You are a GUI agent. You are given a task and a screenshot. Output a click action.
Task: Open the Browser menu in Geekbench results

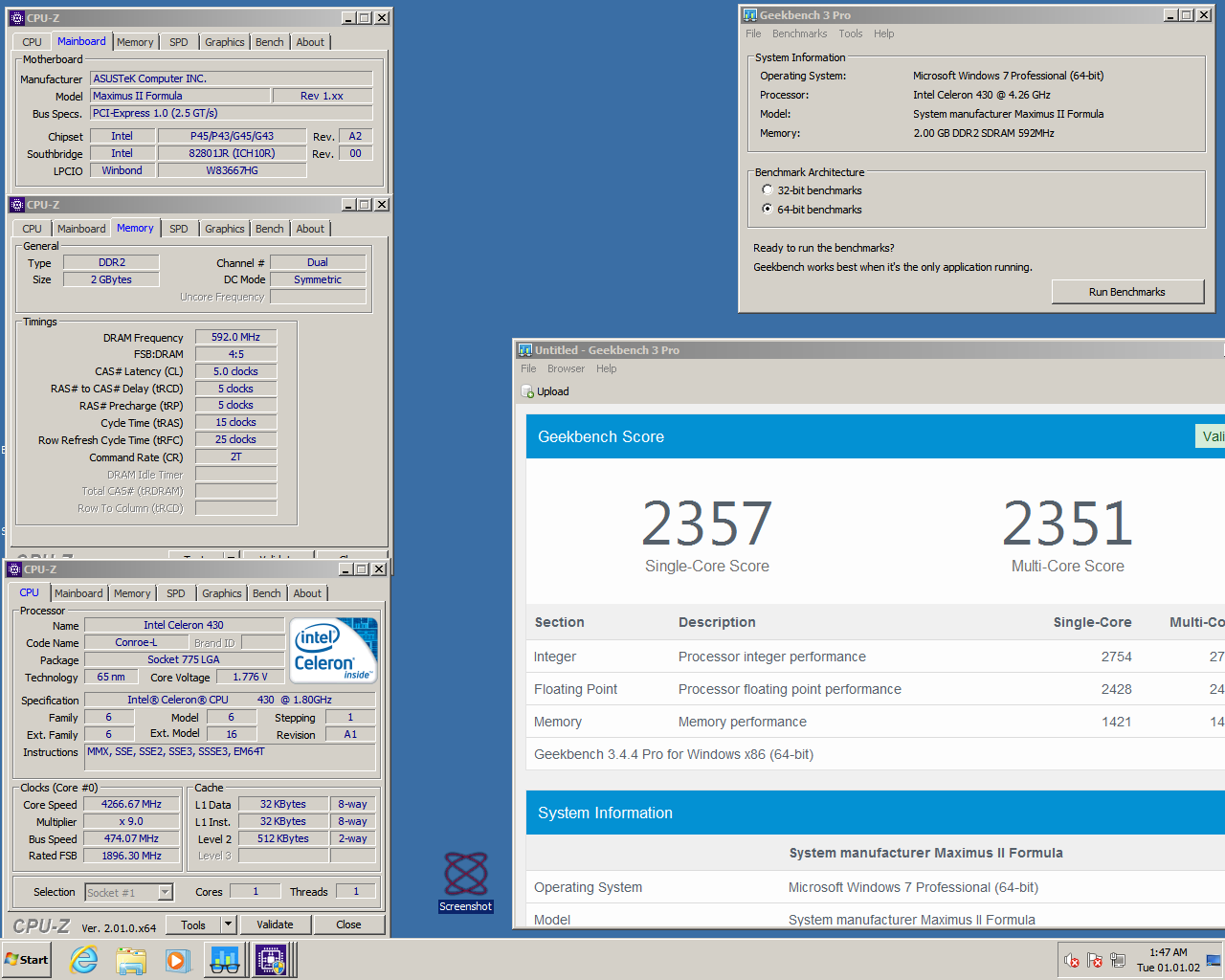pyautogui.click(x=566, y=368)
